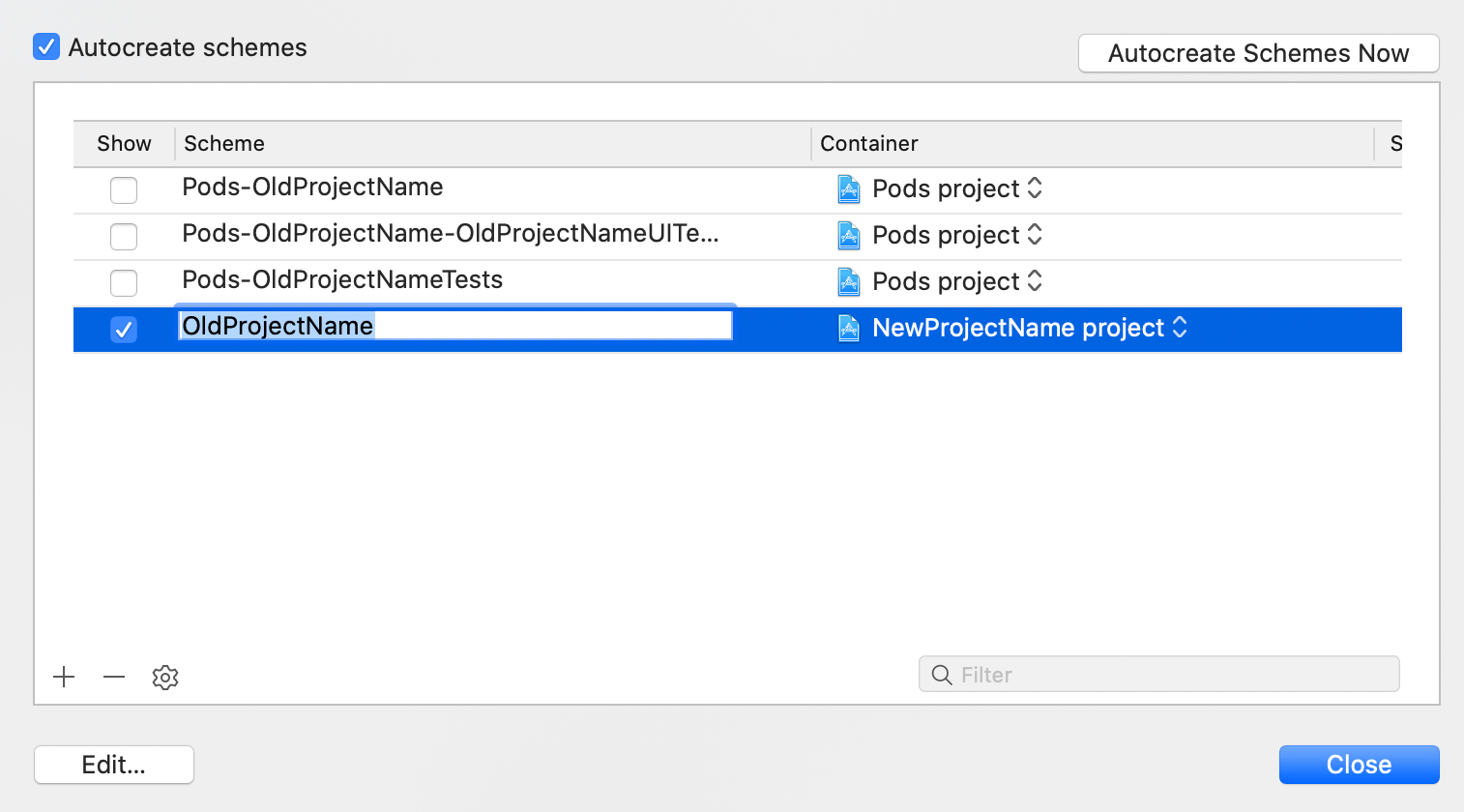Click the Edit… button
Image resolution: width=1464 pixels, height=812 pixels.
114,765
